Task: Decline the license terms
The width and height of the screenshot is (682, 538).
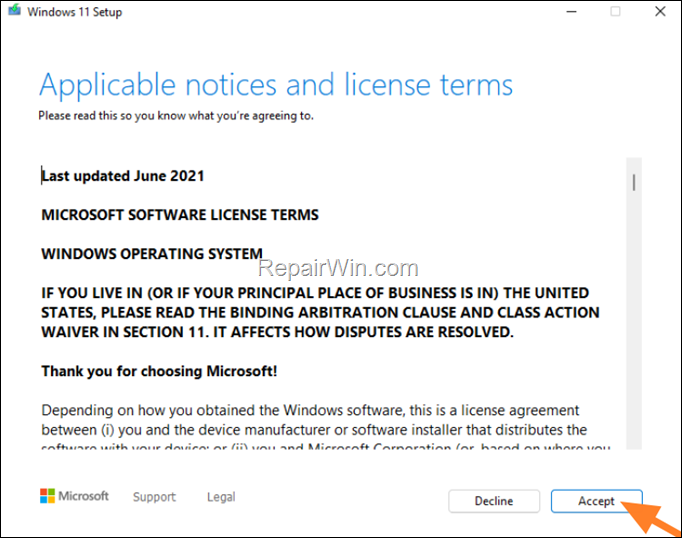Action: [x=494, y=501]
